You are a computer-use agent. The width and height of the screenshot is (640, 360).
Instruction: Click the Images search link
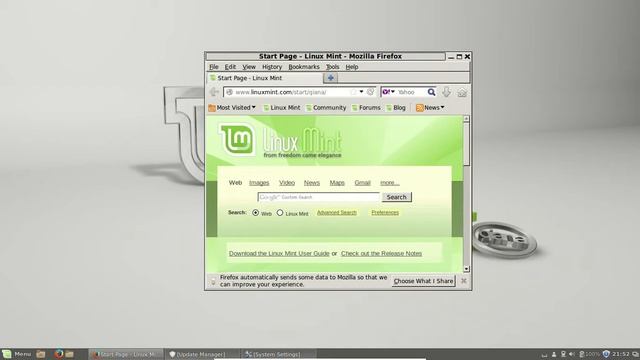[x=259, y=183]
